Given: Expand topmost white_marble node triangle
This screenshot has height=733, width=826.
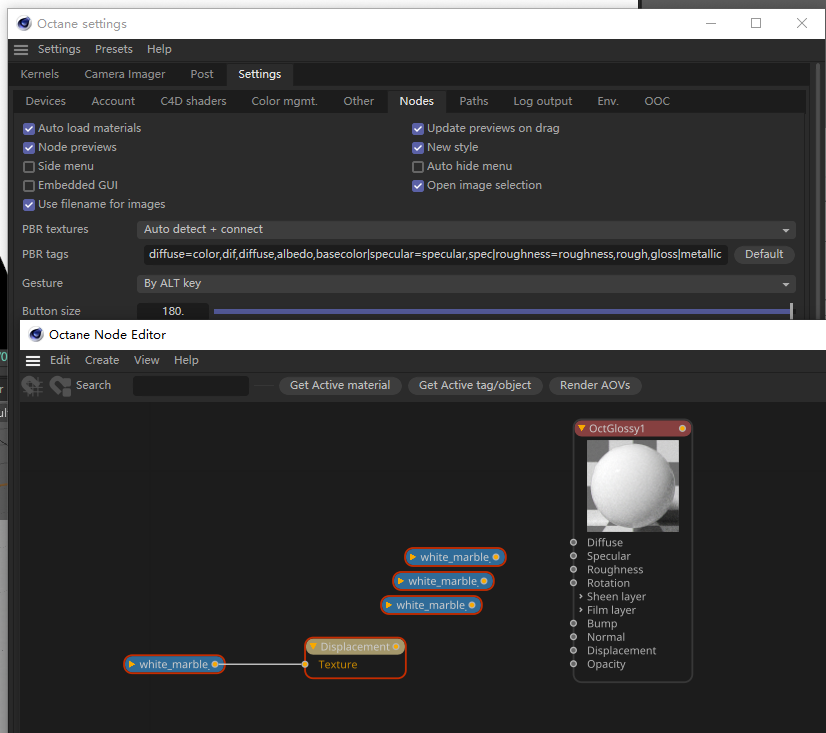Looking at the screenshot, I should click(x=412, y=557).
